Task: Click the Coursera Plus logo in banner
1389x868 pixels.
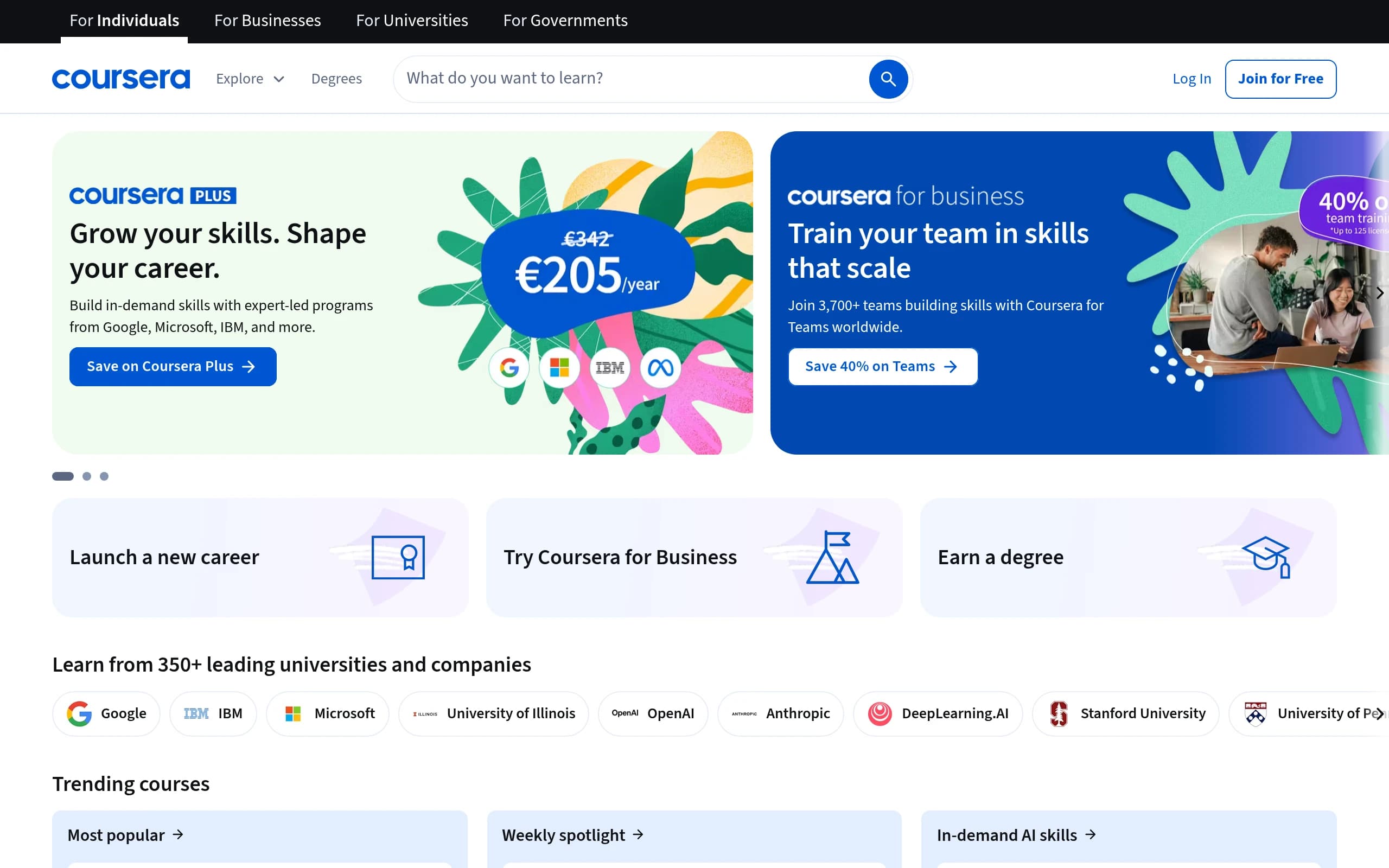Action: [x=152, y=196]
